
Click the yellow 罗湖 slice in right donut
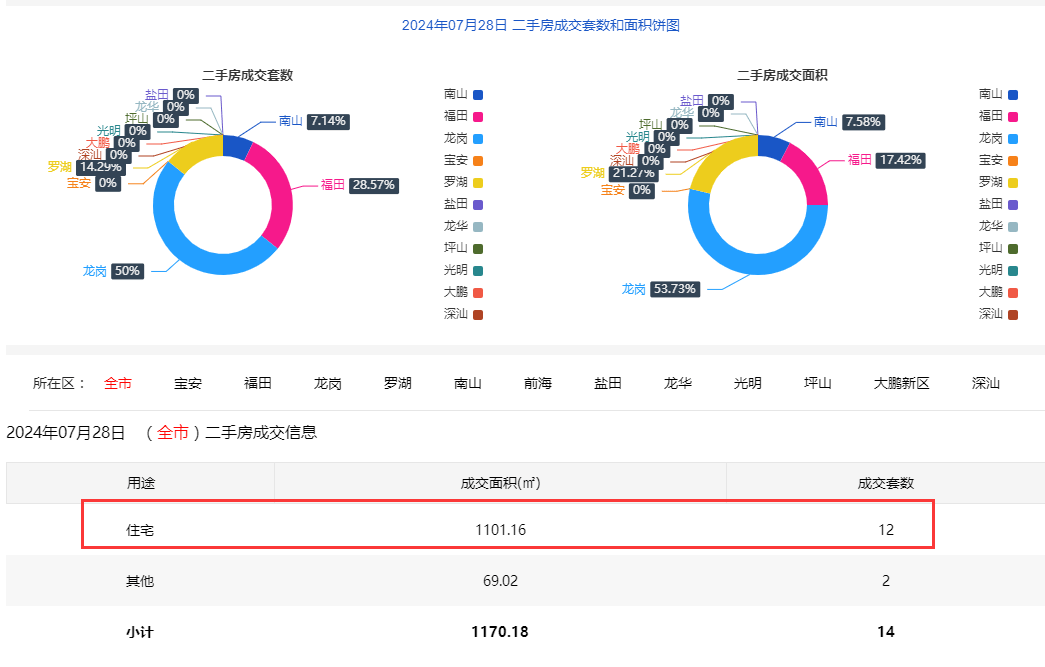[716, 159]
